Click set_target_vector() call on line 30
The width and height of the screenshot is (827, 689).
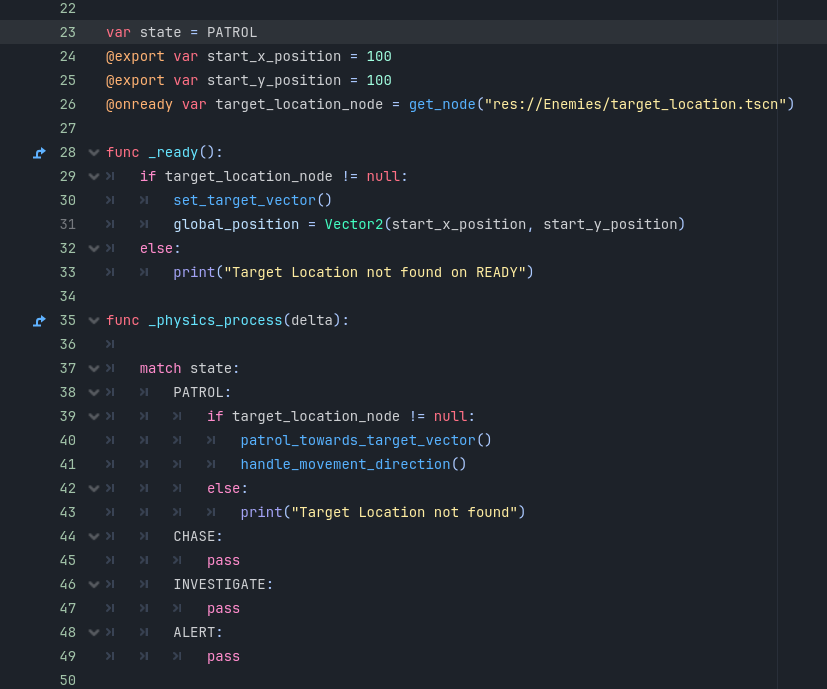coord(253,200)
